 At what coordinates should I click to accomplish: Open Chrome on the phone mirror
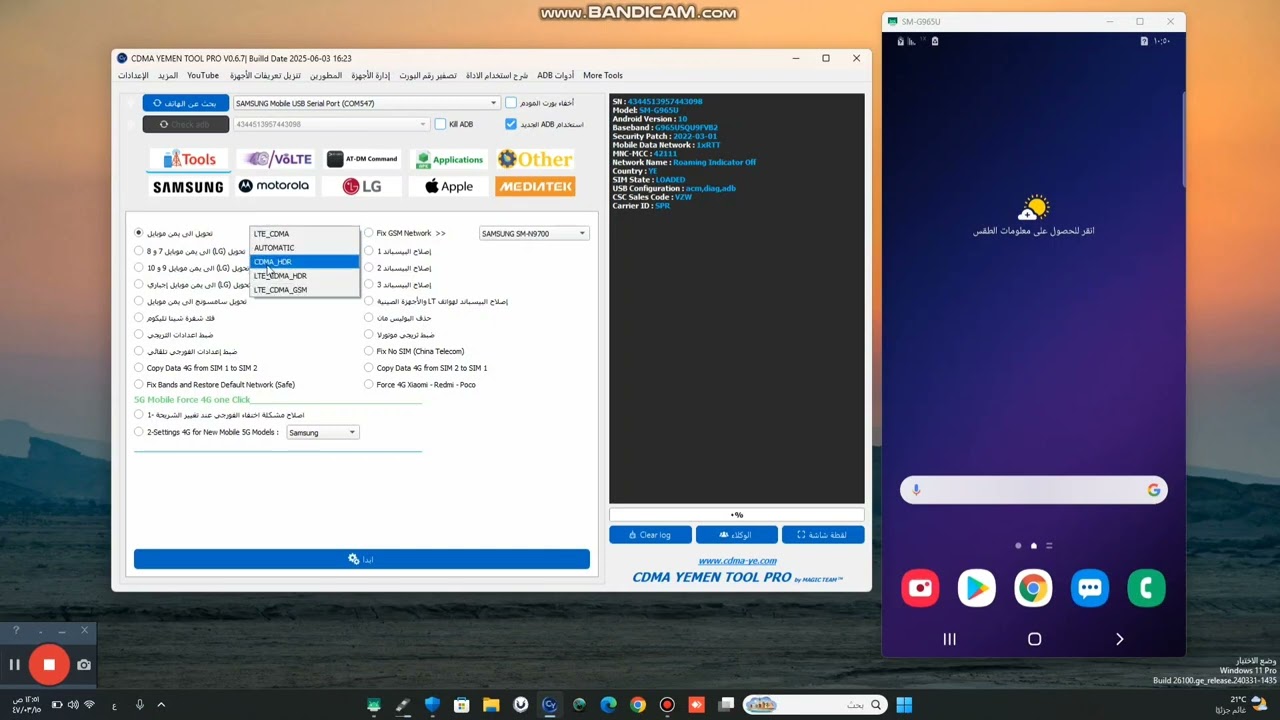1033,588
